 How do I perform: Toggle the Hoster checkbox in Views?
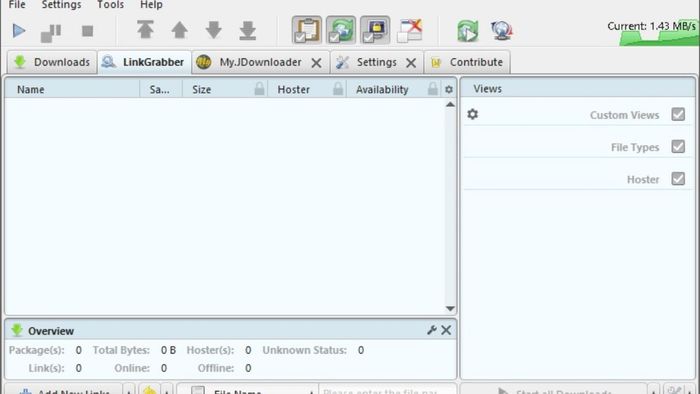[678, 178]
